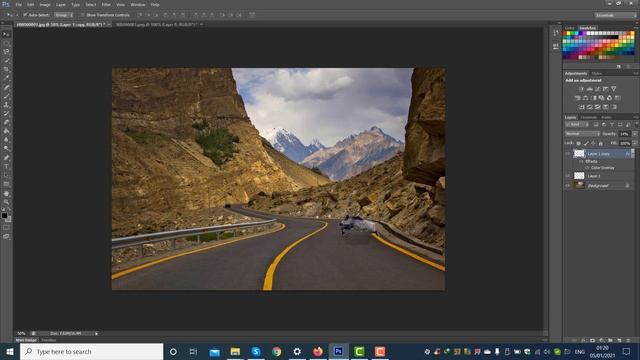
Task: Select the Path Selection tool
Action: pos(6,175)
